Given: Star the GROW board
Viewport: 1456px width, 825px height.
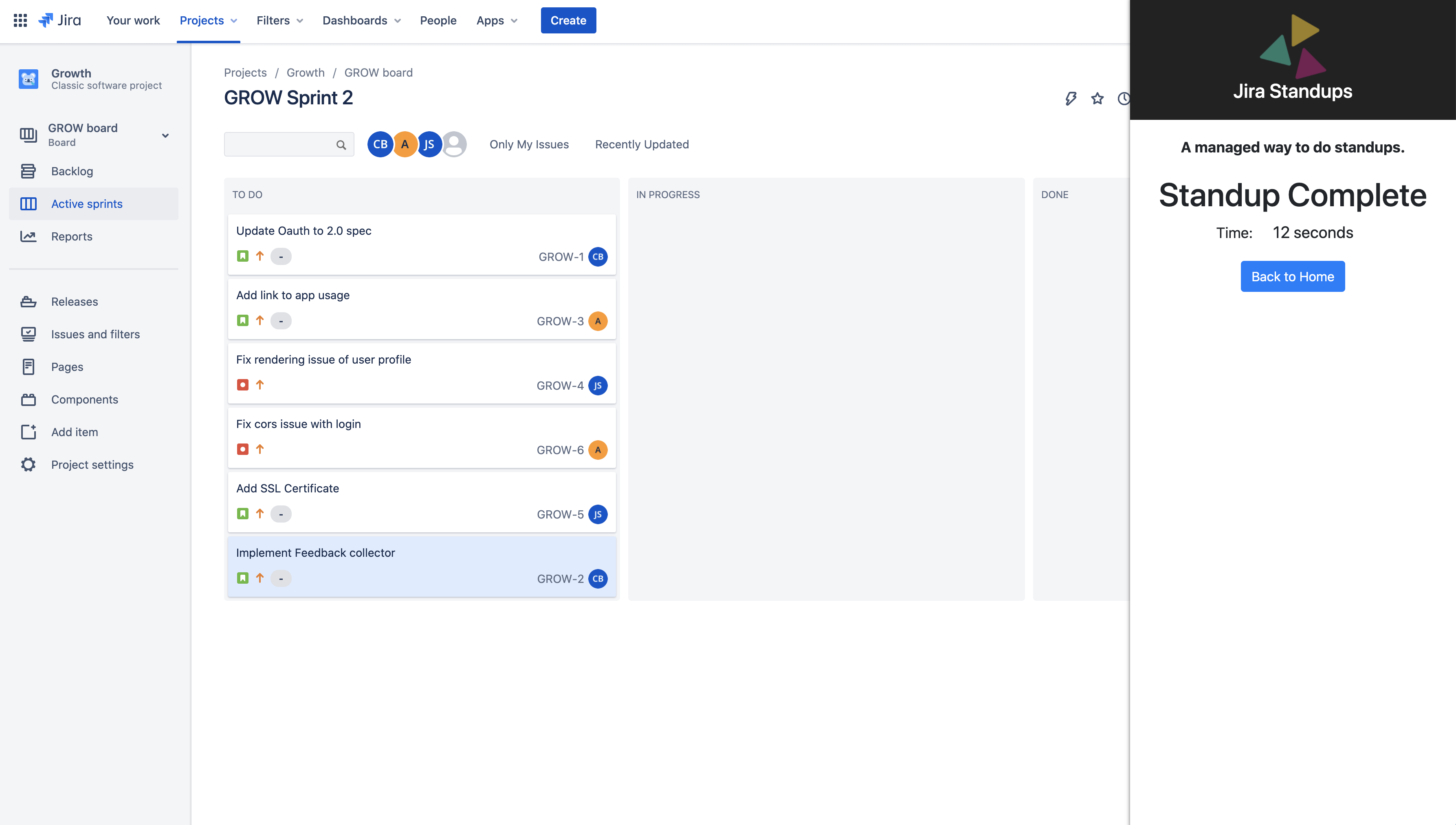Looking at the screenshot, I should 1097,99.
